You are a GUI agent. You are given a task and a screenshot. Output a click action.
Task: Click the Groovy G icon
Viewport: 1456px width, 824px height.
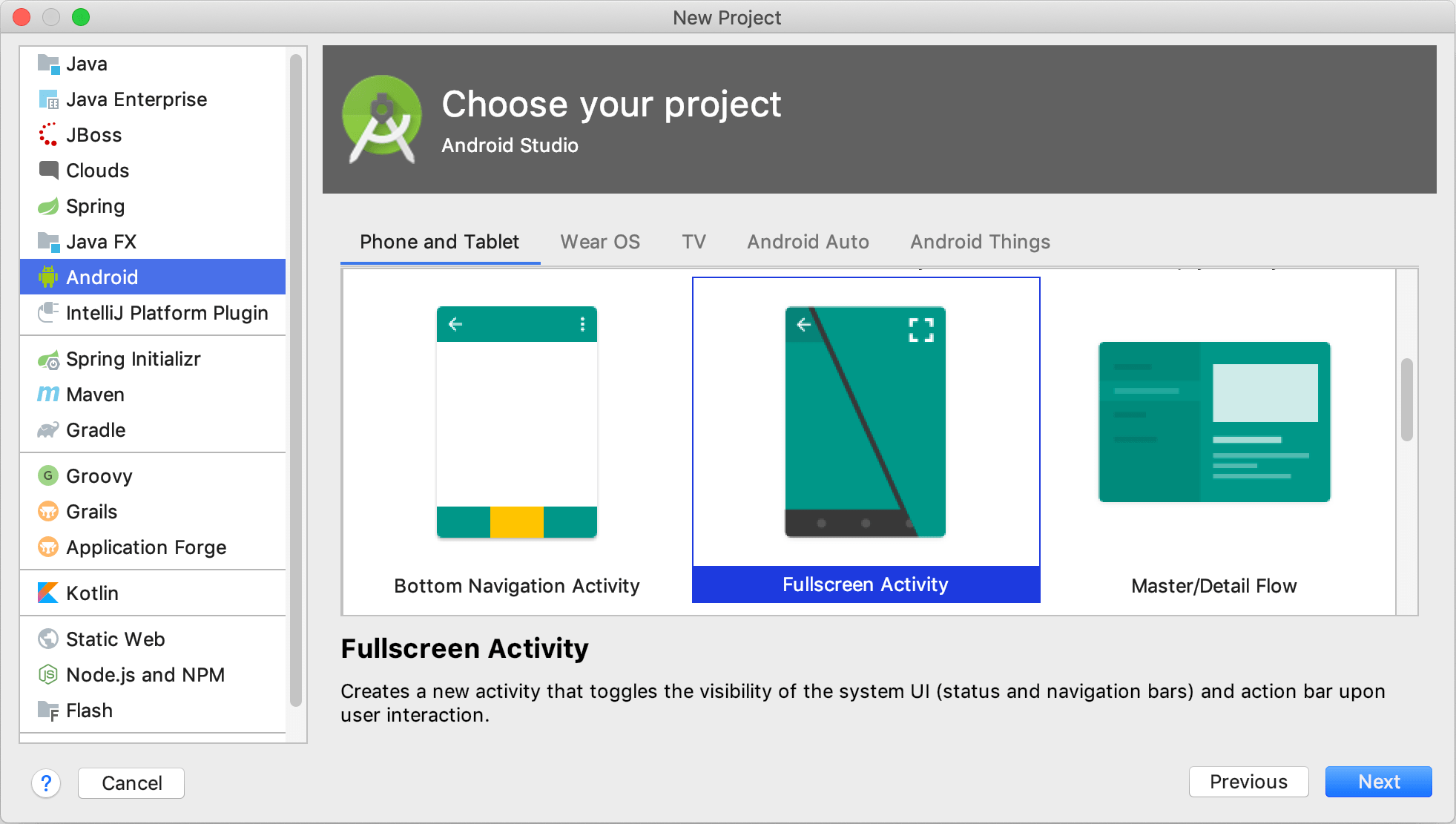tap(48, 475)
